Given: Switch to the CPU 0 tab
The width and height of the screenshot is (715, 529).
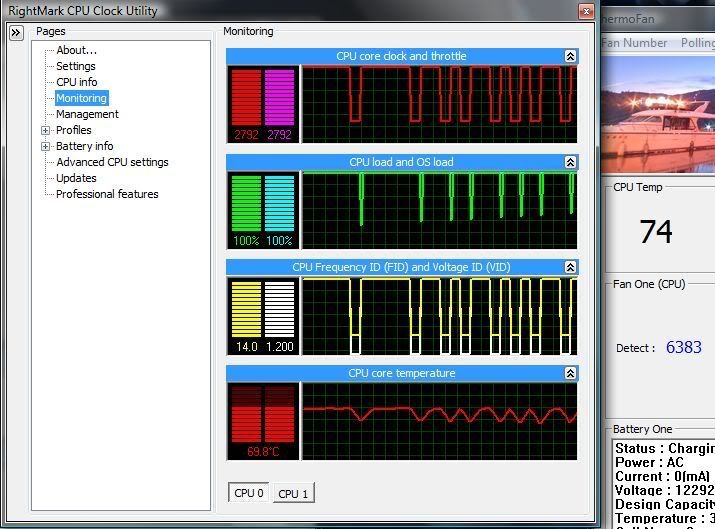Looking at the screenshot, I should point(248,493).
